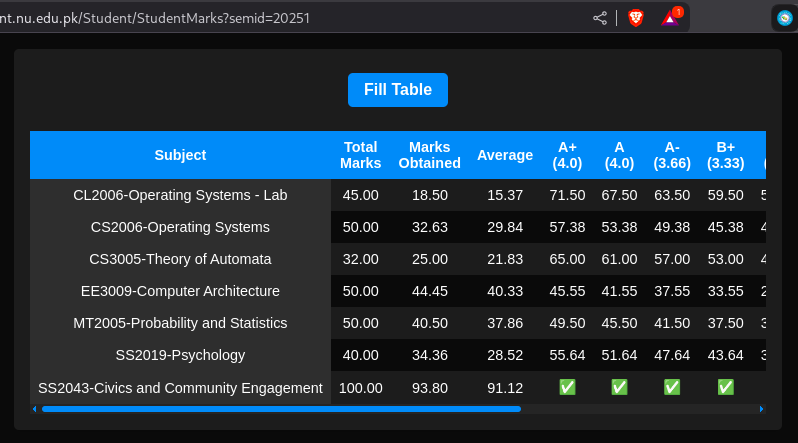The height and width of the screenshot is (443, 798).
Task: Click the share icon in address bar
Action: tap(600, 18)
